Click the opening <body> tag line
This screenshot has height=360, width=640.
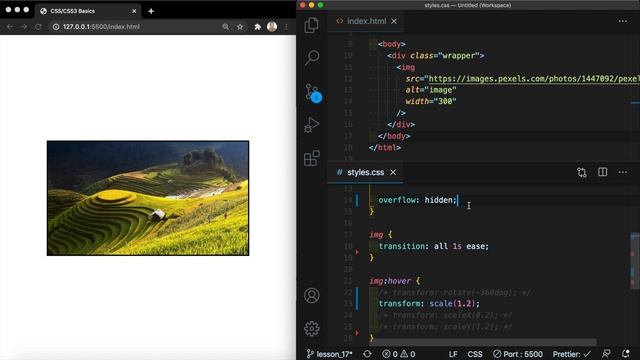point(391,44)
